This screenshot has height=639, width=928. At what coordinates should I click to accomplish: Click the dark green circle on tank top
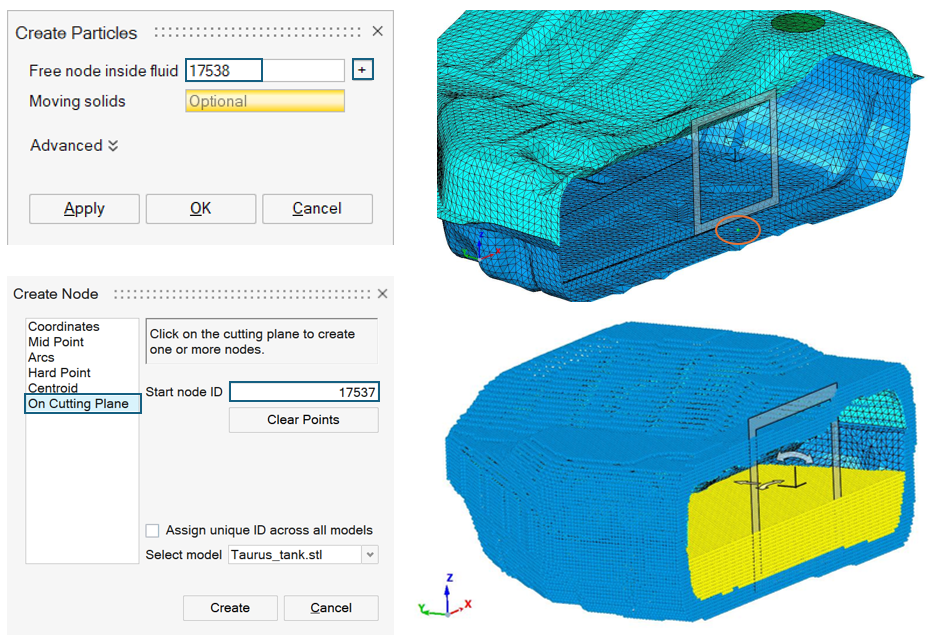click(798, 24)
